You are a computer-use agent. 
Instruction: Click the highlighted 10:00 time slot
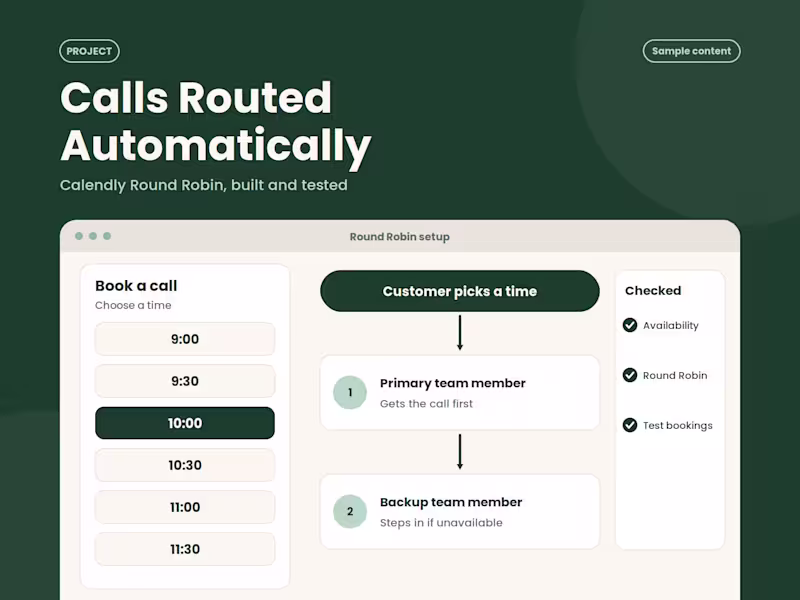tap(185, 423)
